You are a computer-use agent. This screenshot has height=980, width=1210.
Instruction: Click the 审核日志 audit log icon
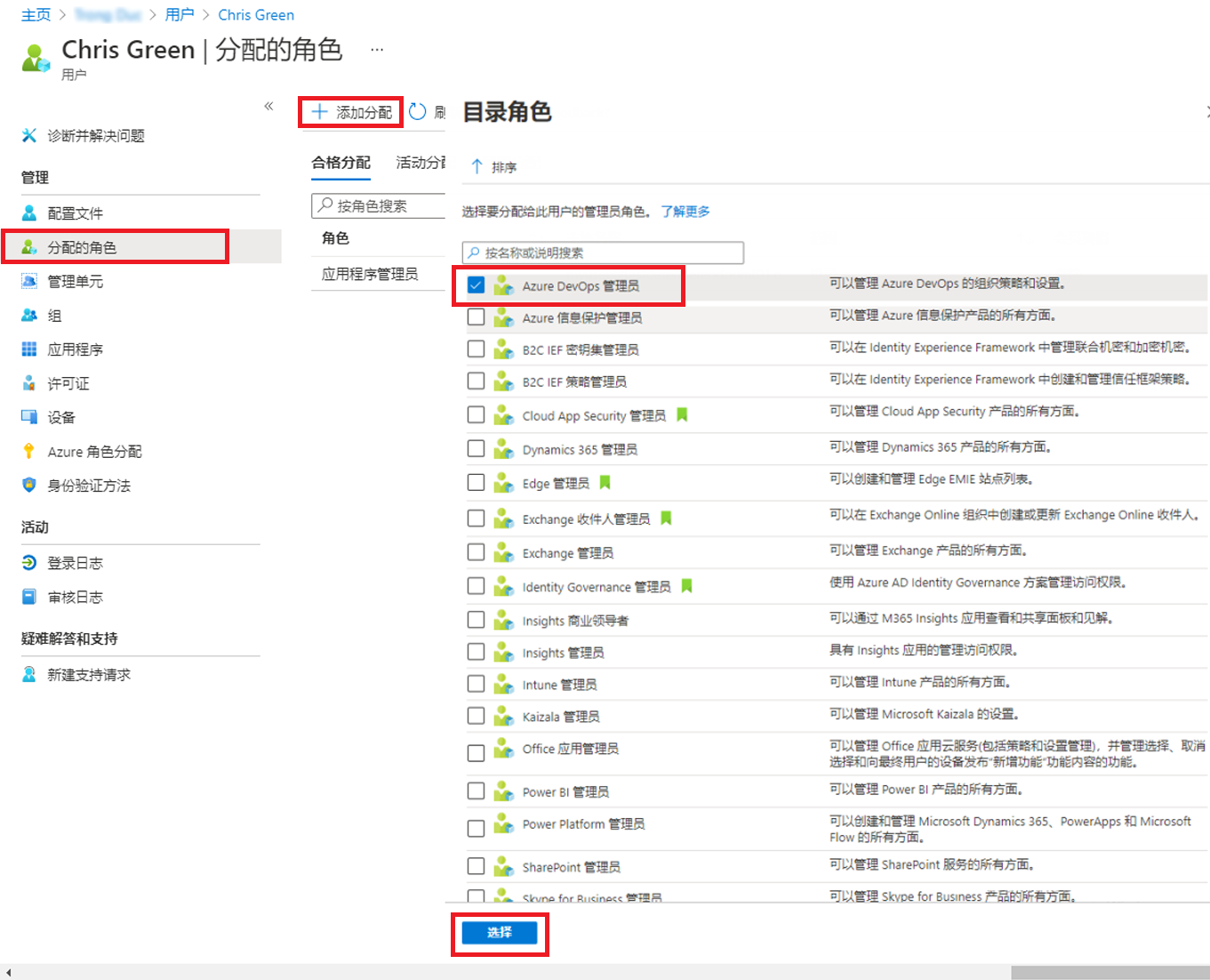(x=29, y=596)
